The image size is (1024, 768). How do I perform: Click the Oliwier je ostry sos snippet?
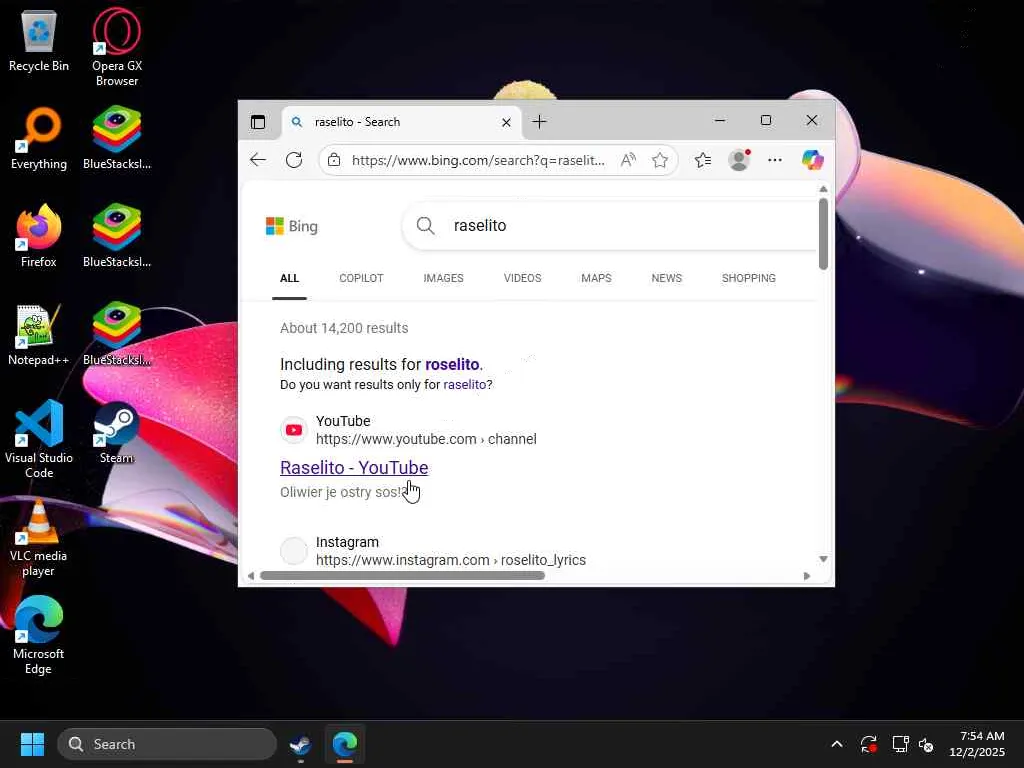[x=342, y=492]
